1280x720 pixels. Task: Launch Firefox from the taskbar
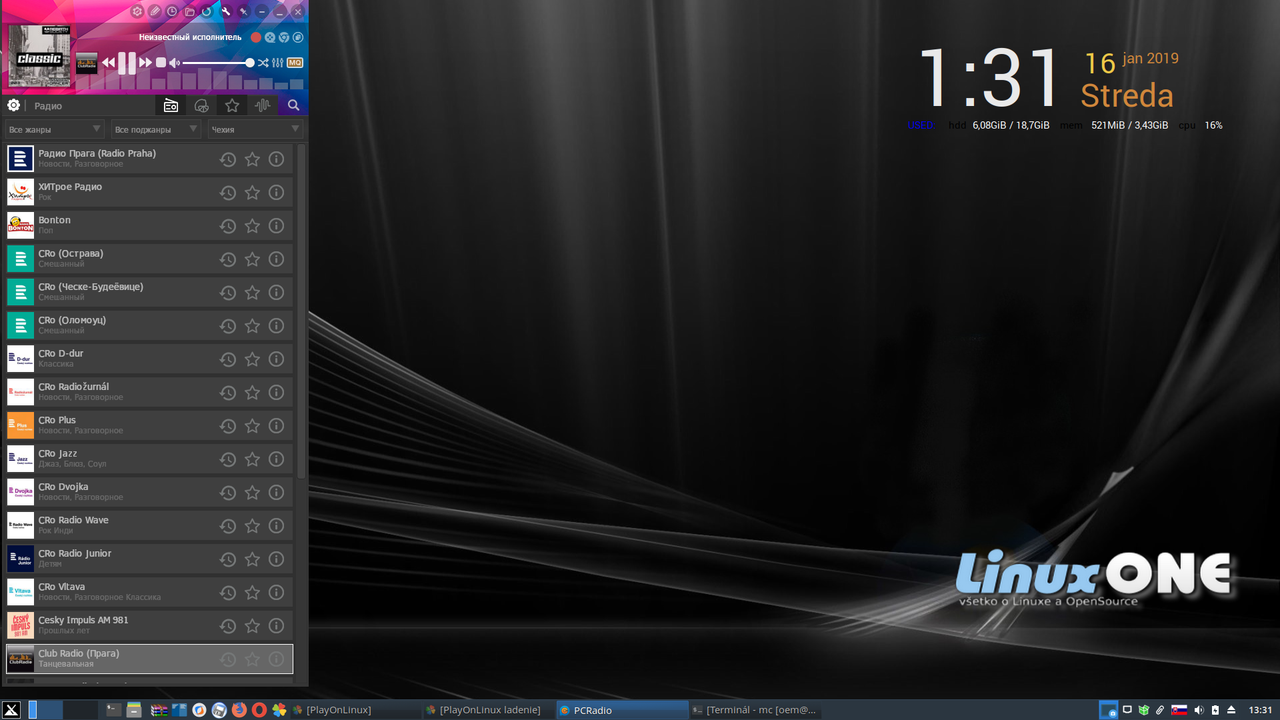pyautogui.click(x=239, y=710)
